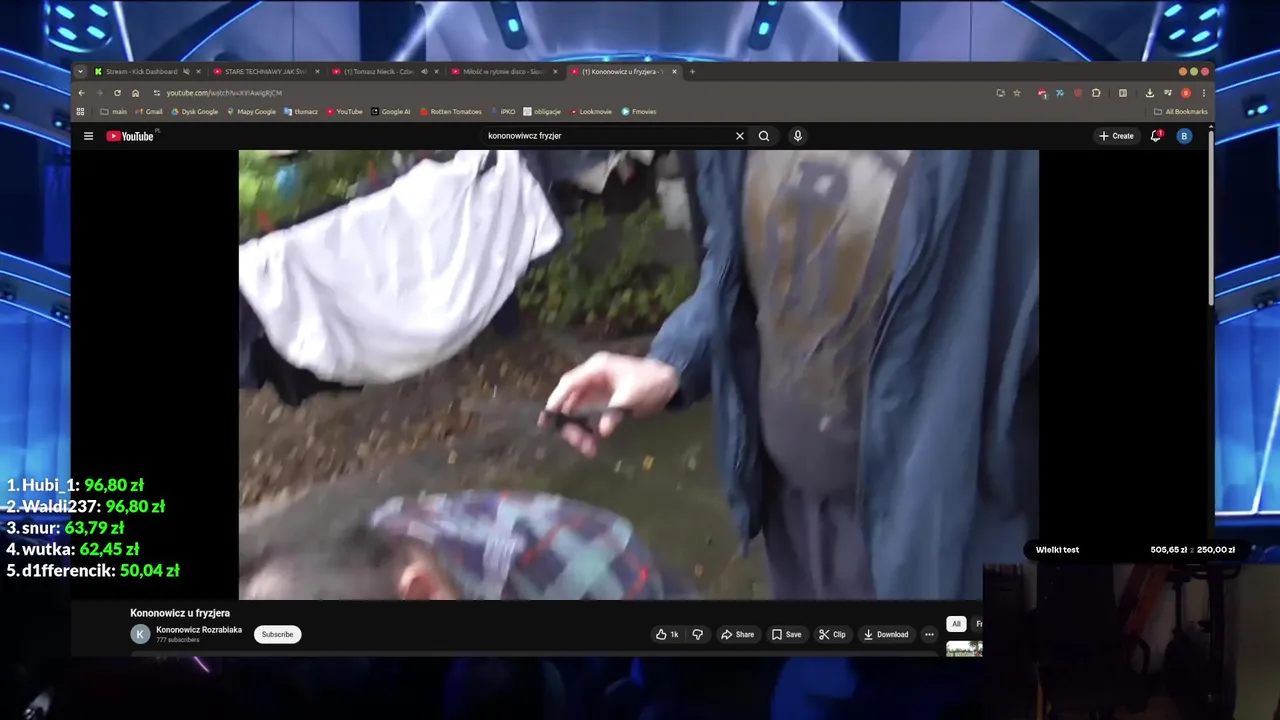Open the Fmovies bookmark
1280x720 pixels.
[x=639, y=112]
